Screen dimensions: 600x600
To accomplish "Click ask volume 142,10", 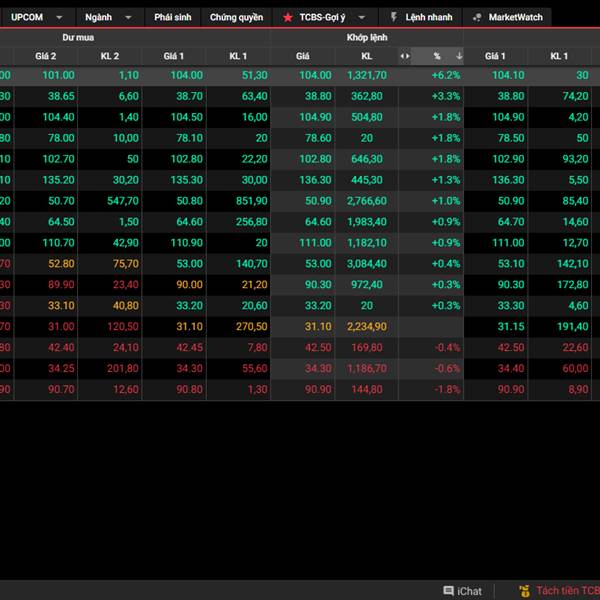I will 572,264.
